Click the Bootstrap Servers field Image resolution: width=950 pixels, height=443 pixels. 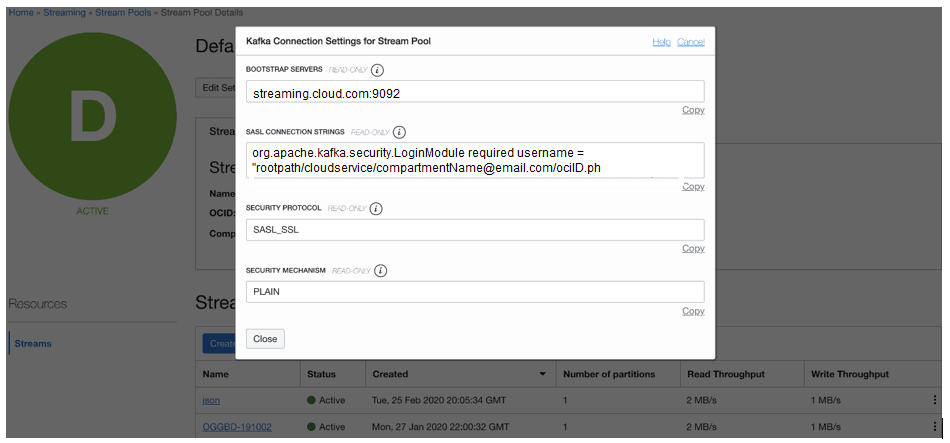tap(475, 92)
